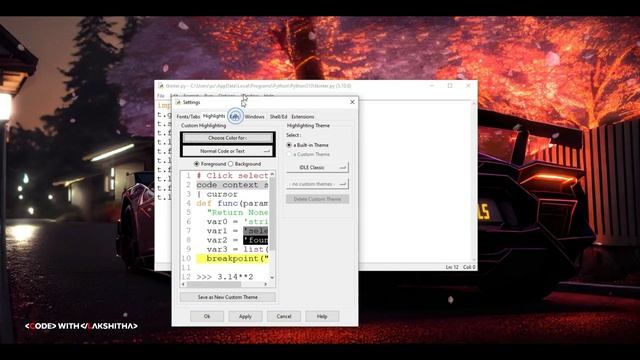Image resolution: width=640 pixels, height=360 pixels.
Task: Click the "Return None docstring sample
Action: pyautogui.click(x=237, y=213)
